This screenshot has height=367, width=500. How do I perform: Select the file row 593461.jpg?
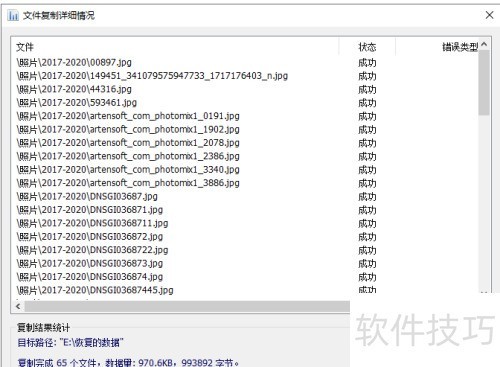(x=77, y=102)
